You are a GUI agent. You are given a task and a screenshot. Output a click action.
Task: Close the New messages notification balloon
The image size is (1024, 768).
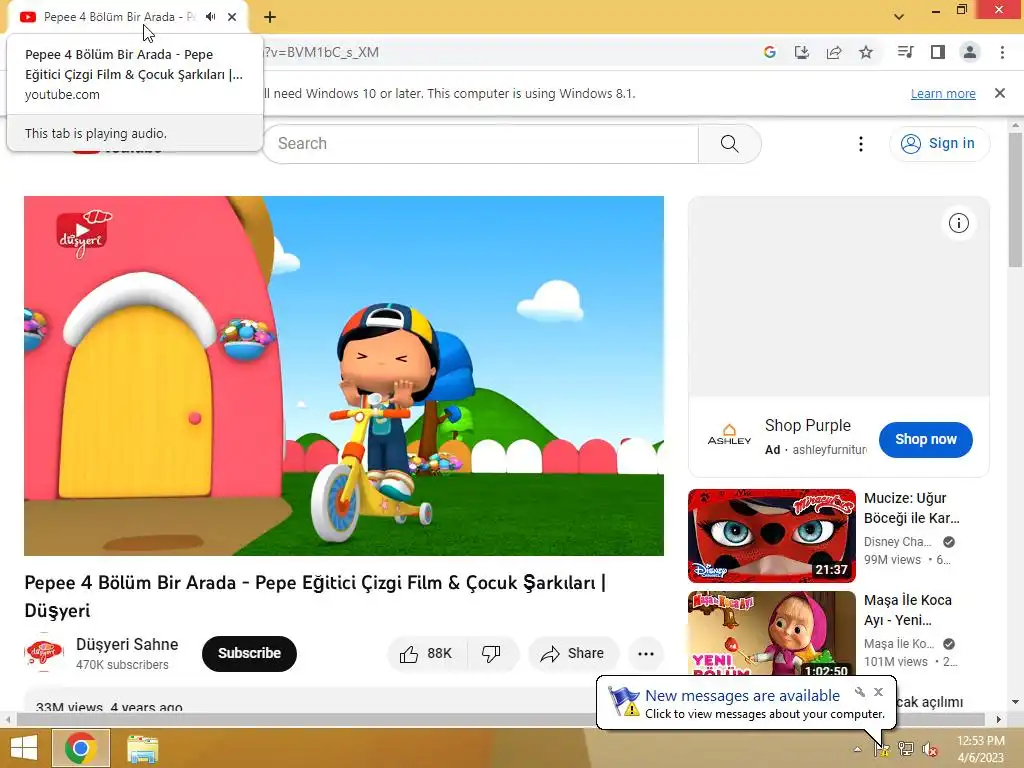pos(878,692)
